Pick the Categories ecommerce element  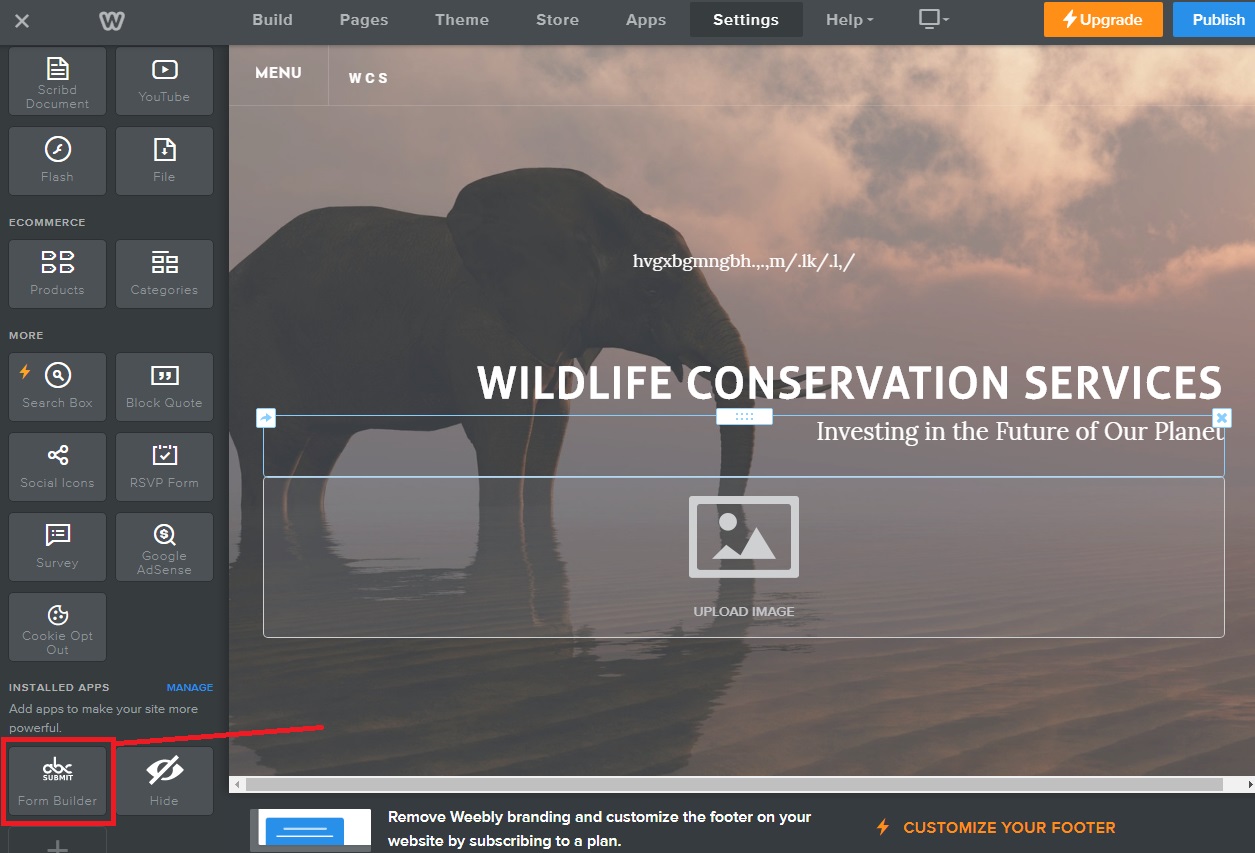[164, 273]
